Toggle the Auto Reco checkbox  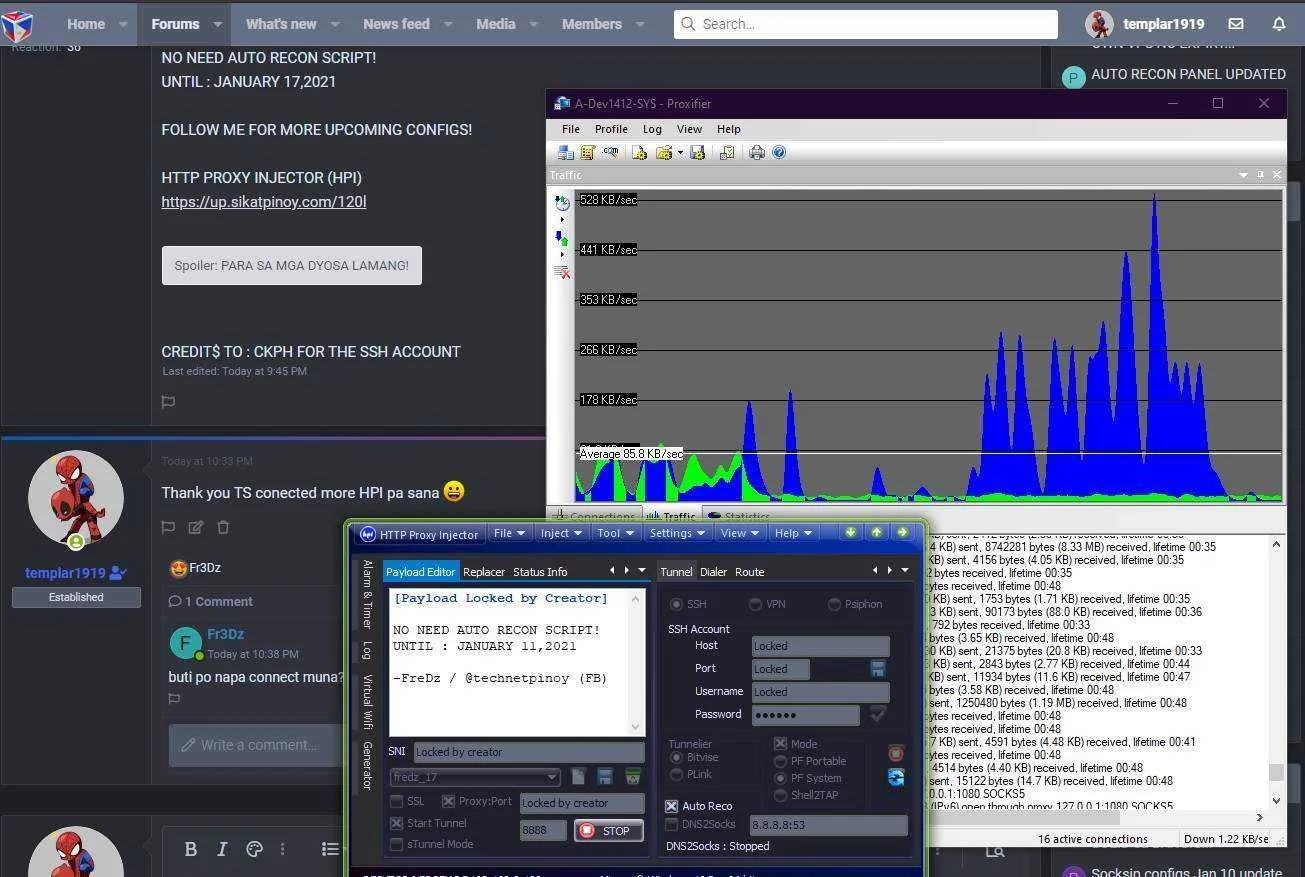pos(671,806)
